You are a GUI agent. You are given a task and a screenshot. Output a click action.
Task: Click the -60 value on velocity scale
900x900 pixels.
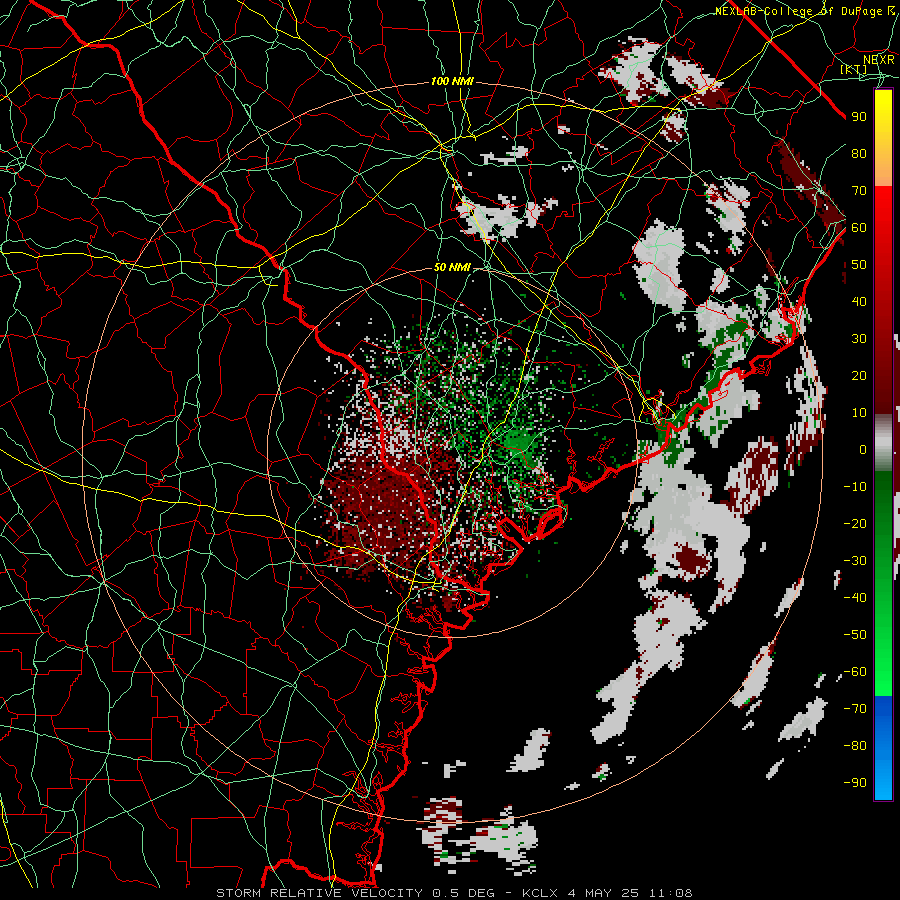coord(855,672)
